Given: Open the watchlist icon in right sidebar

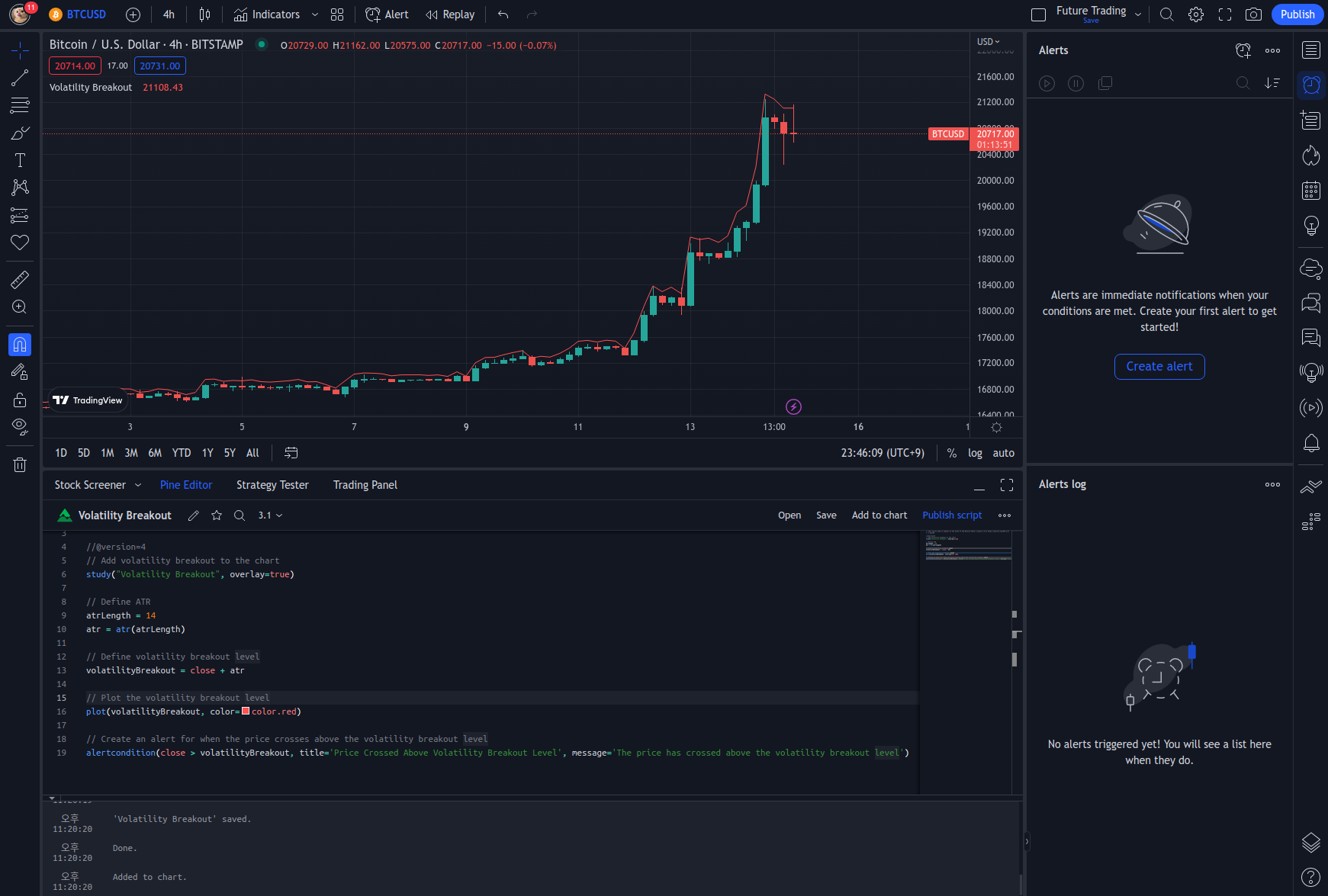Looking at the screenshot, I should tap(1311, 50).
